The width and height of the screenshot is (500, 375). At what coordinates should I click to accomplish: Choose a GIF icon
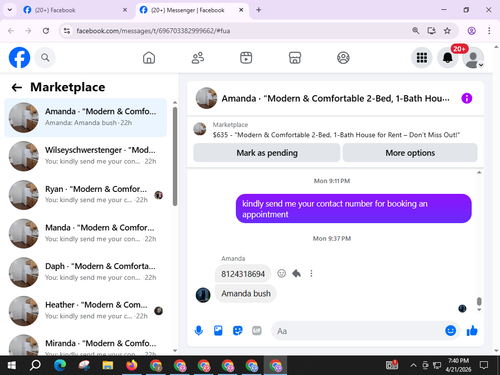pos(257,331)
